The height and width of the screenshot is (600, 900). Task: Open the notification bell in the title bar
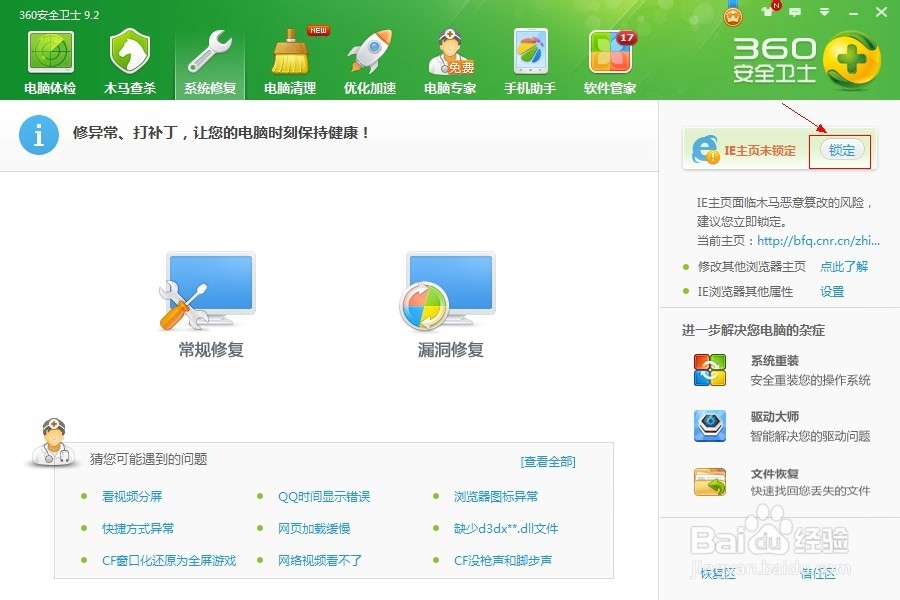pos(765,10)
